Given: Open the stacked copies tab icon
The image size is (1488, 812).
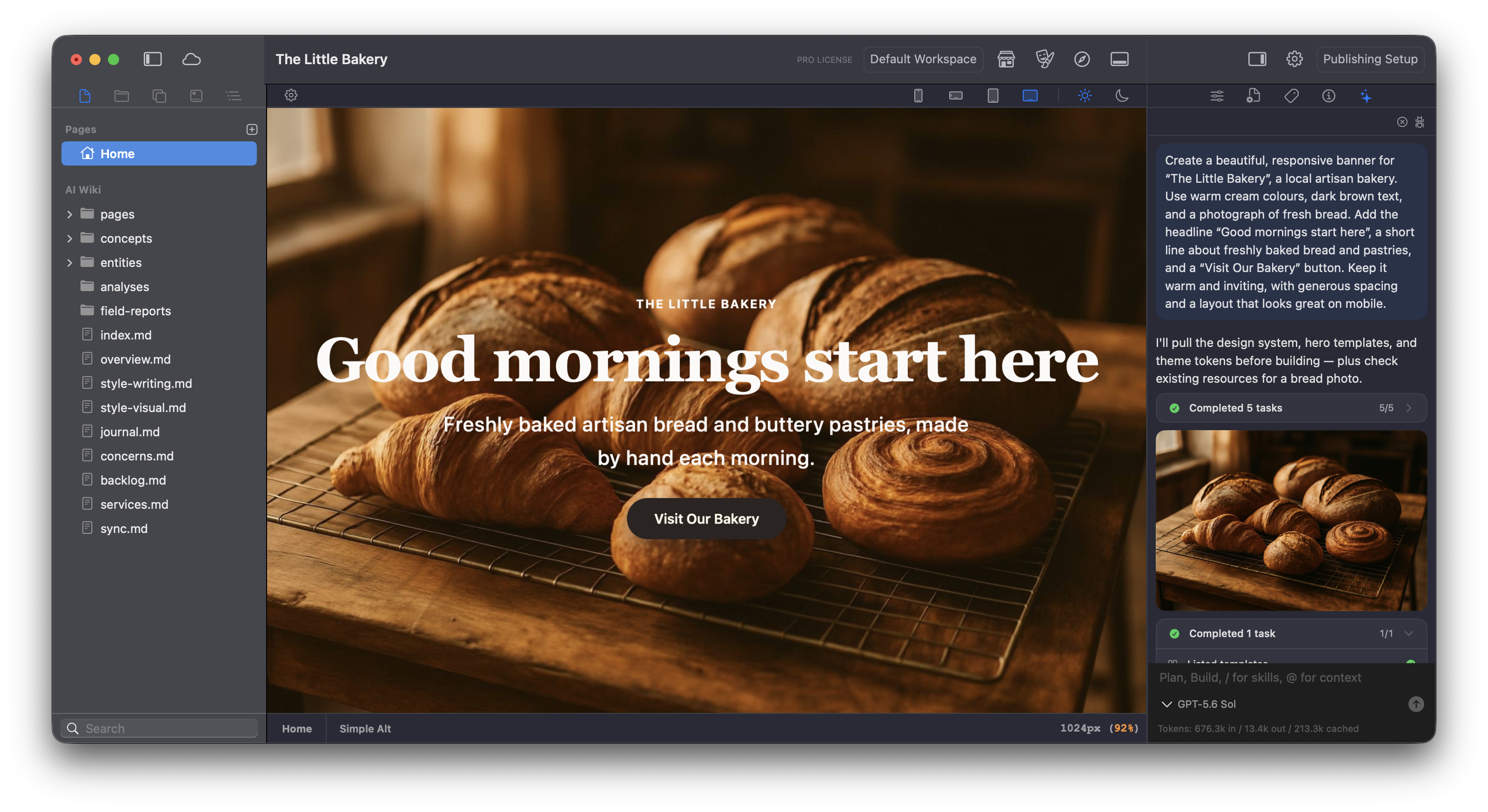Looking at the screenshot, I should click(x=159, y=95).
